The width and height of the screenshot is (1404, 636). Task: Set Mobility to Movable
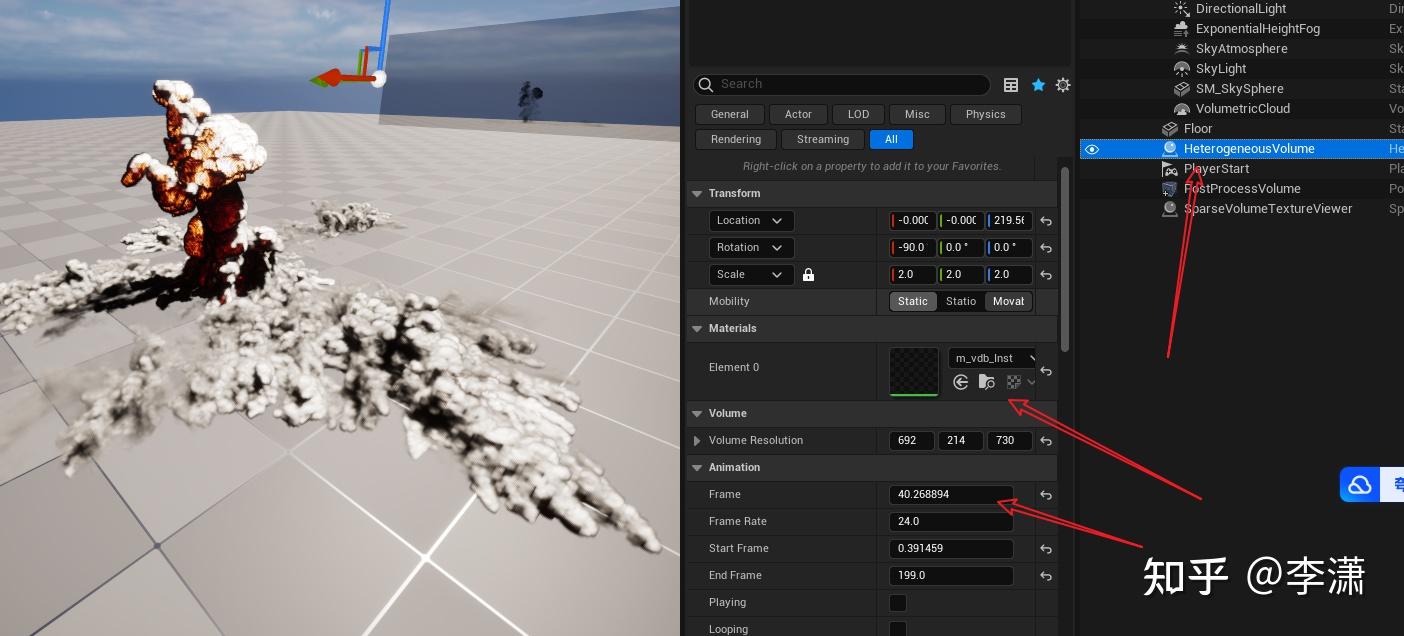[1008, 302]
